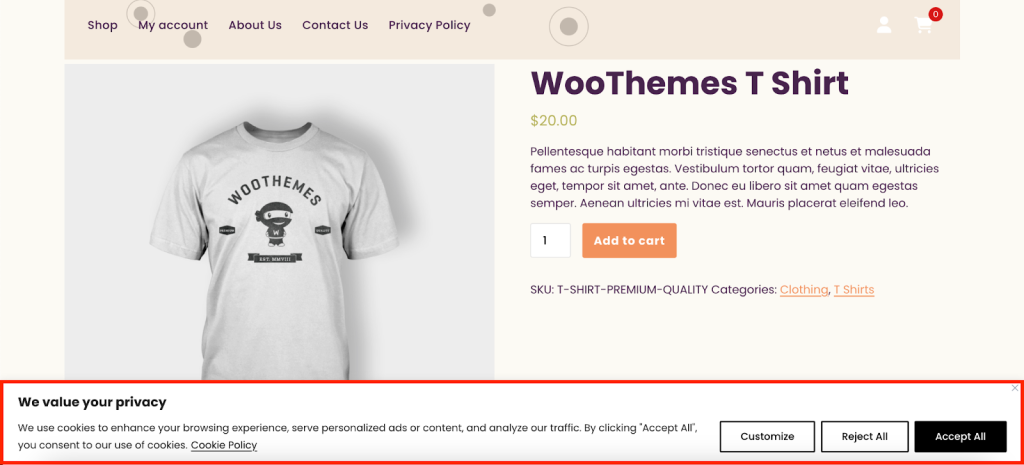
Task: Open My account menu link
Action: (x=173, y=25)
